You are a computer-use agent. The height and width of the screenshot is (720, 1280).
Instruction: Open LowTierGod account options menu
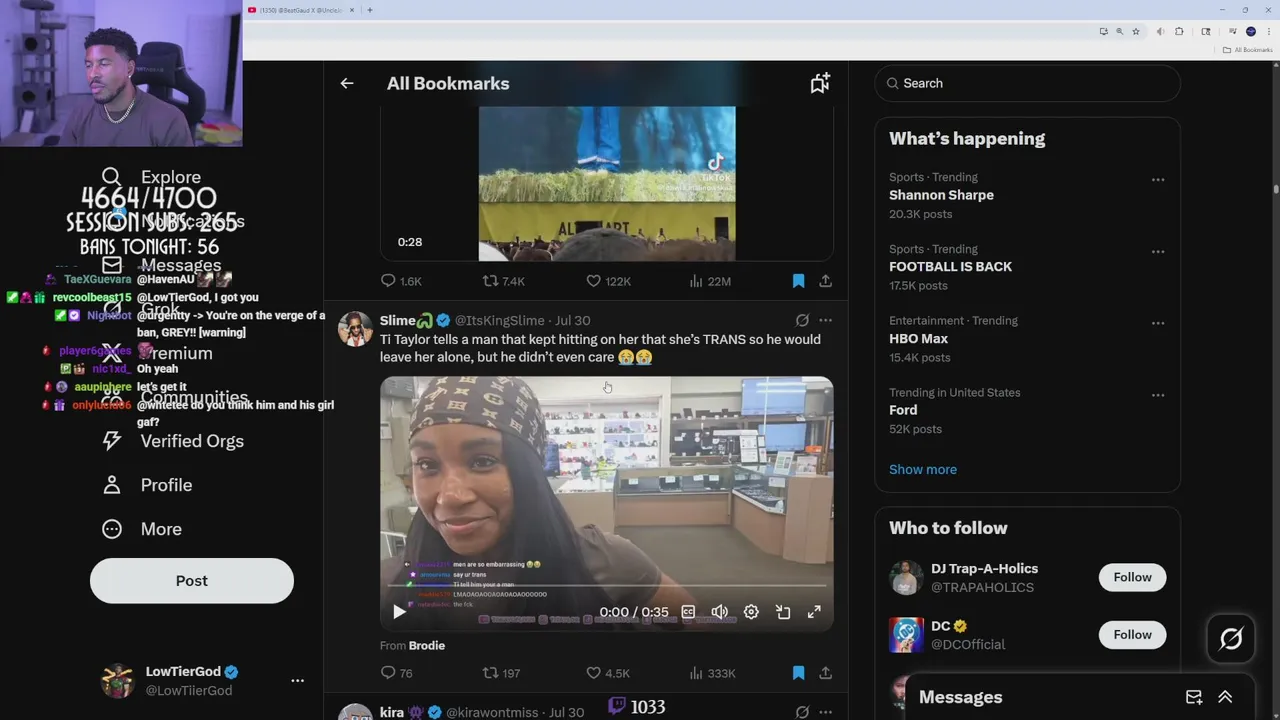click(297, 681)
